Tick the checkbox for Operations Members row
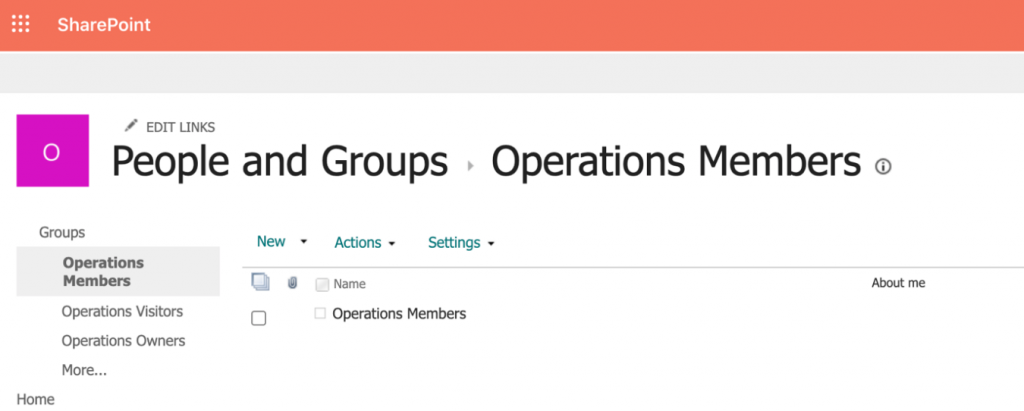Viewport: 1024px width, 411px height. 259,318
